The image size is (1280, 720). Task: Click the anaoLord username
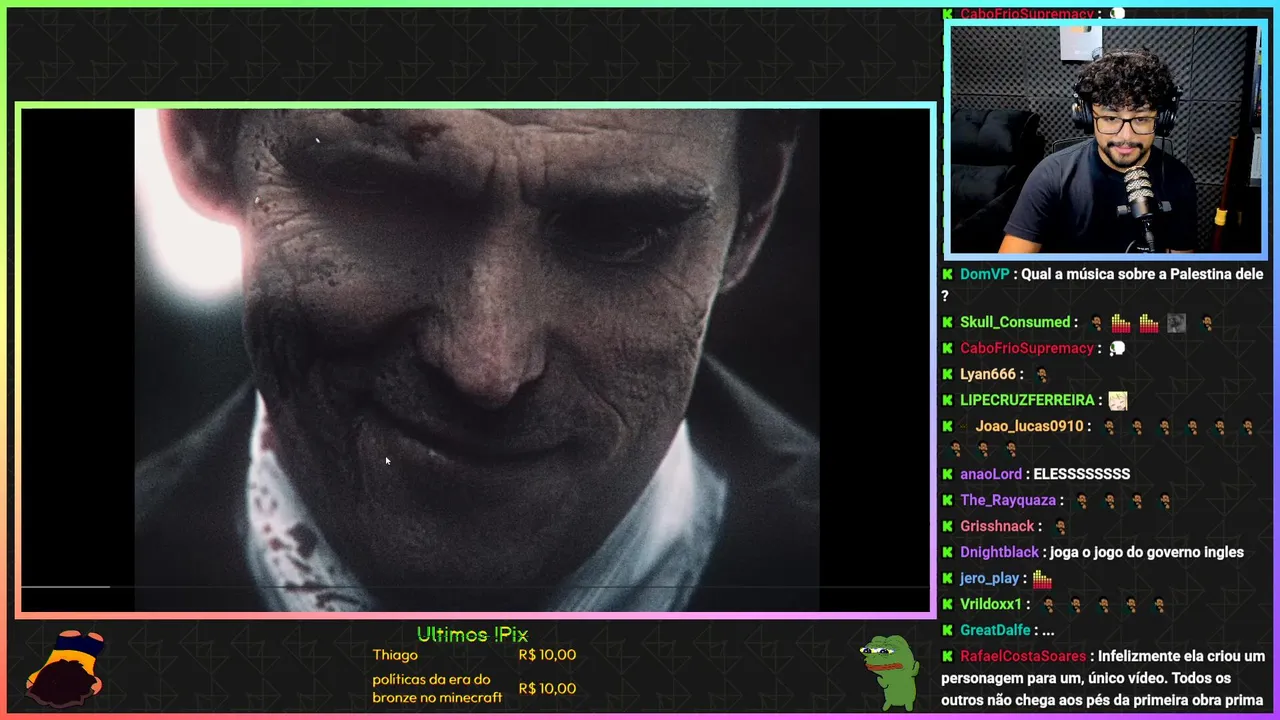[991, 474]
